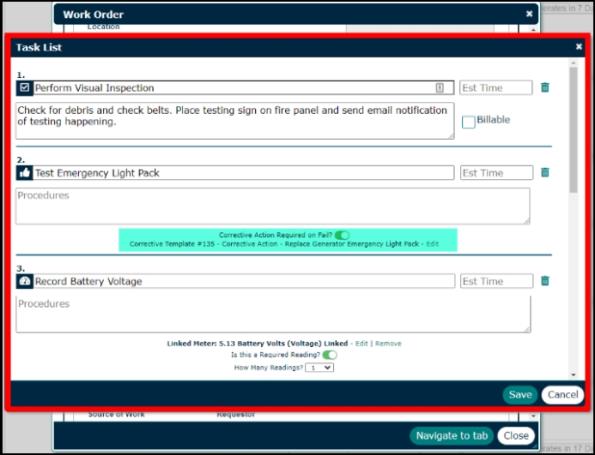Image resolution: width=595 pixels, height=455 pixels.
Task: Delete the Test Emergency Light Pack task
Action: [x=545, y=173]
